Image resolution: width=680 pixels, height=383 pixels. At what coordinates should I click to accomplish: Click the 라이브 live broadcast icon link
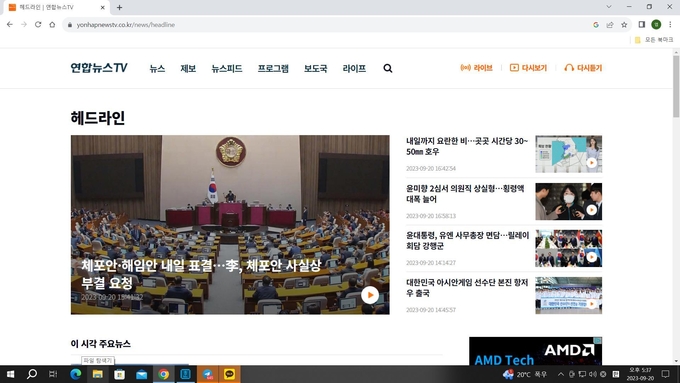[x=476, y=68]
